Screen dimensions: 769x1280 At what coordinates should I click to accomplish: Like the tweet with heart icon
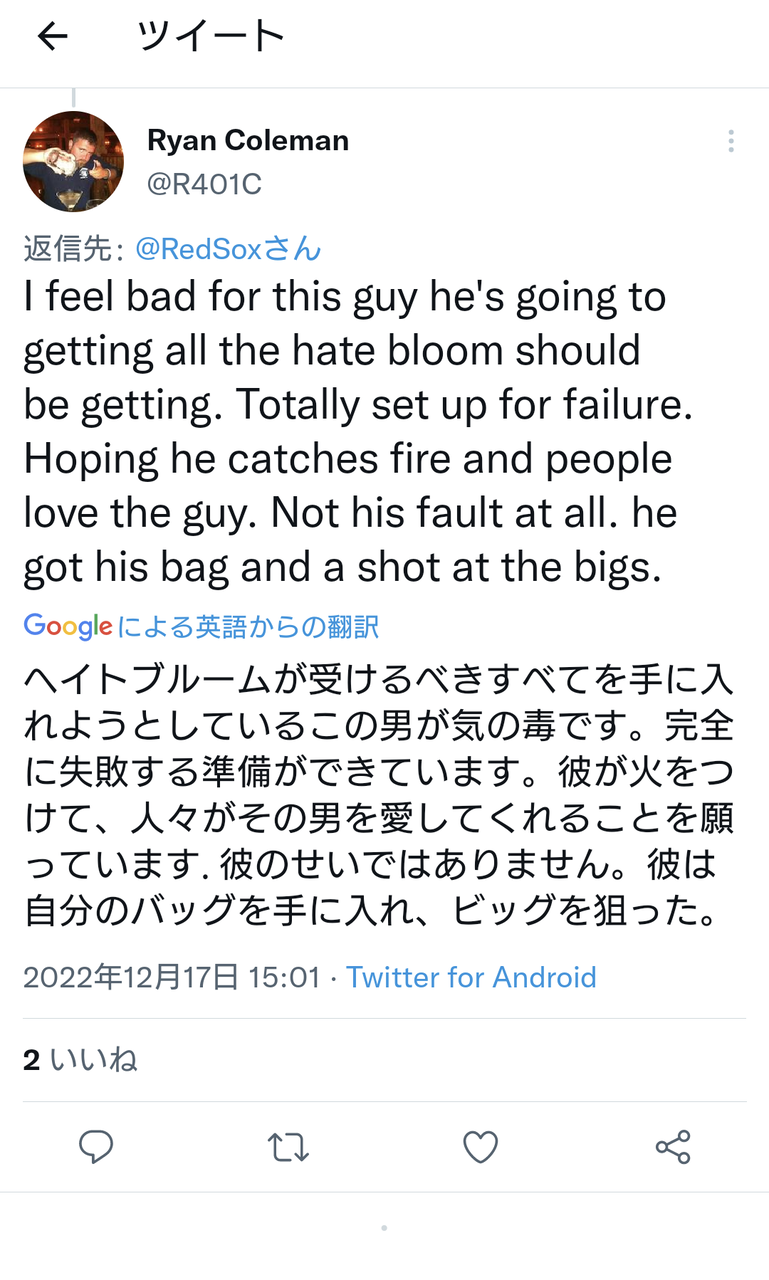point(480,1147)
